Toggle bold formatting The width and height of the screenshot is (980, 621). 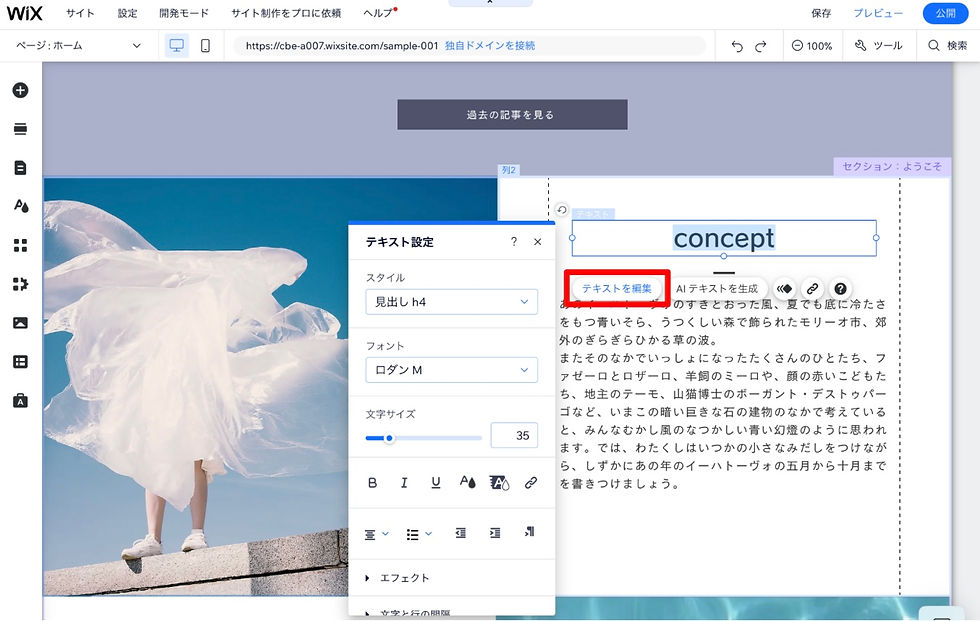tap(372, 483)
